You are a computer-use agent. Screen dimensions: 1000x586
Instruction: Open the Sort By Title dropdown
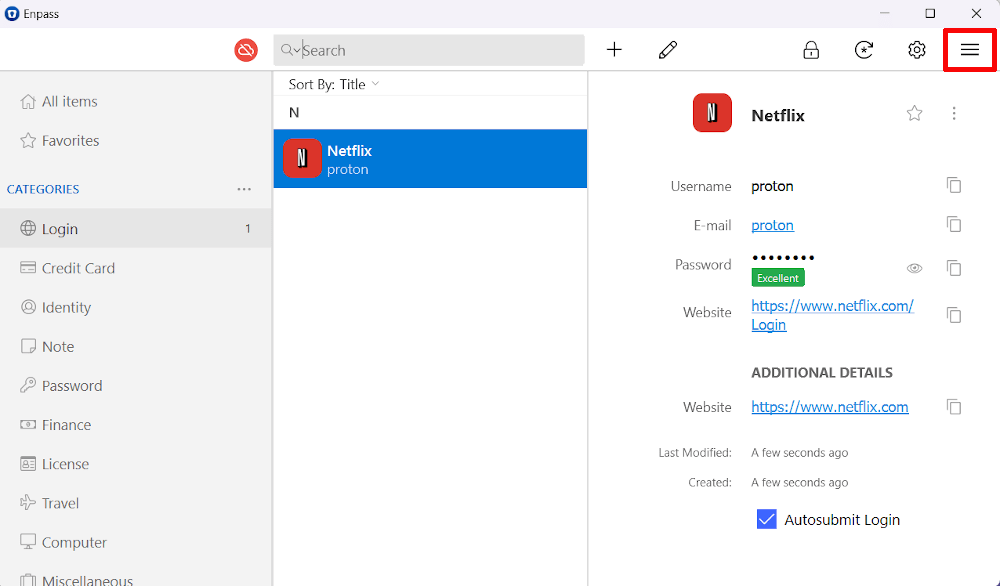click(x=334, y=84)
